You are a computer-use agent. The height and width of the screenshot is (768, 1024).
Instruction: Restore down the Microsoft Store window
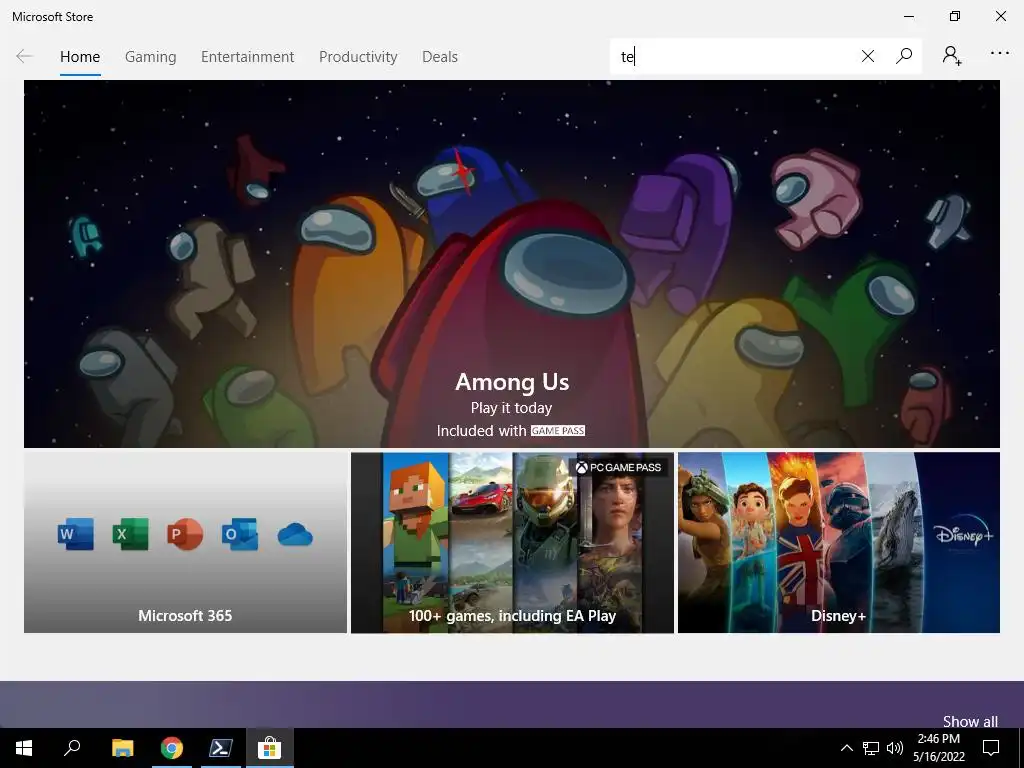point(955,16)
